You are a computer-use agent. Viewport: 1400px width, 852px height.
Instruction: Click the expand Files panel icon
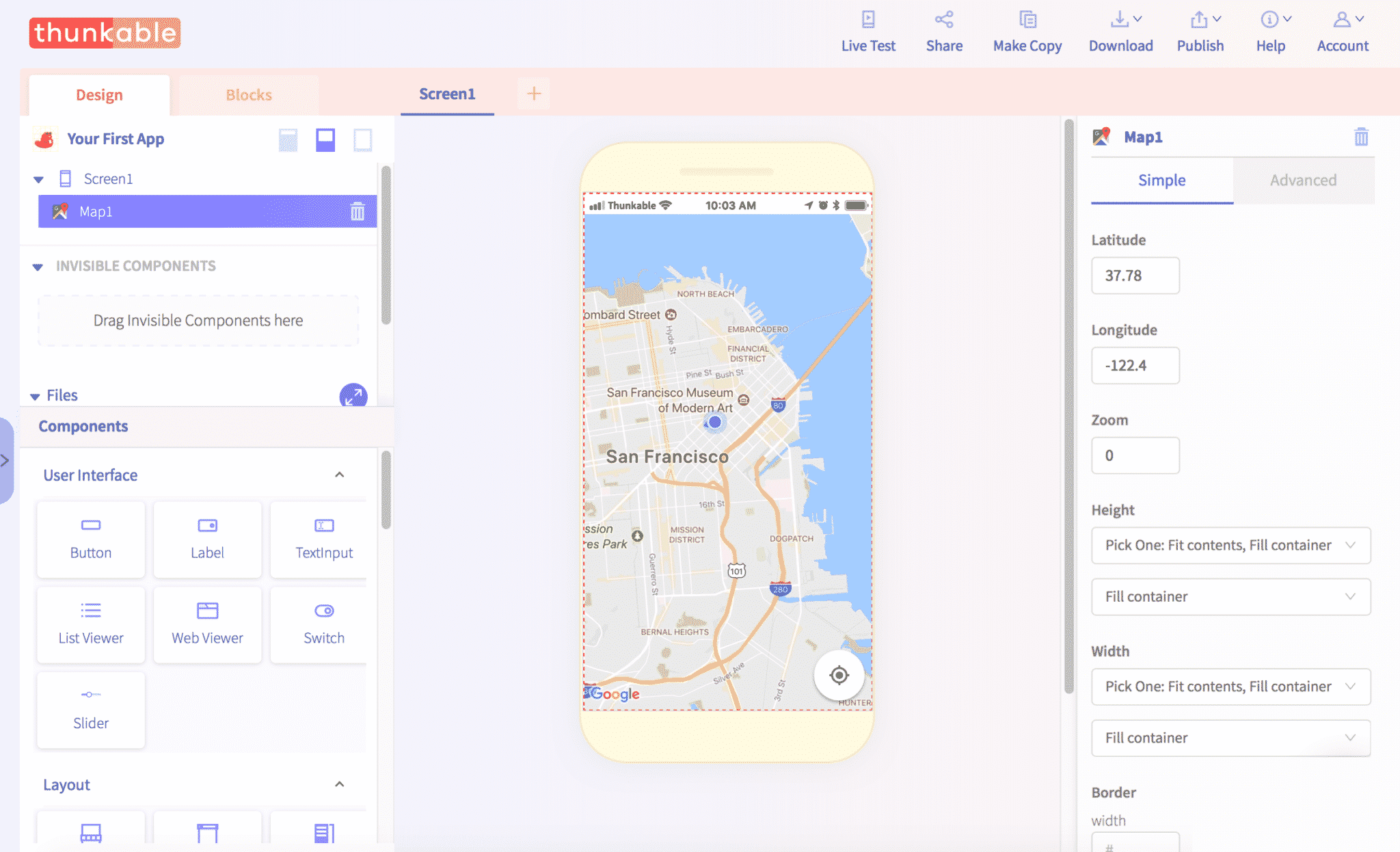point(353,395)
